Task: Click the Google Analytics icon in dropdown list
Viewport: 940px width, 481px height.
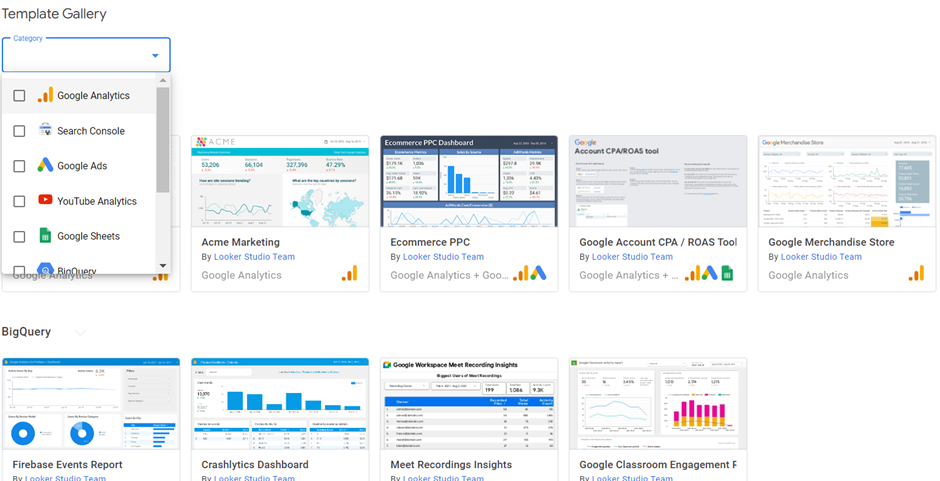Action: 45,96
